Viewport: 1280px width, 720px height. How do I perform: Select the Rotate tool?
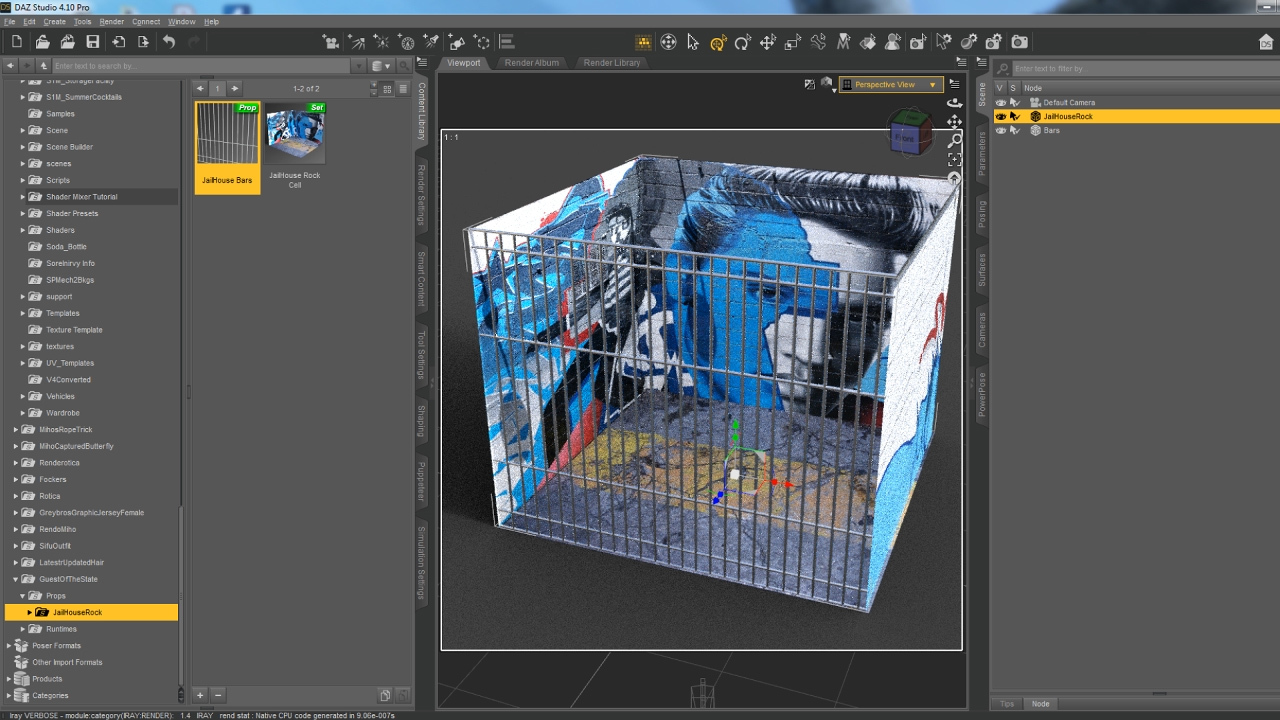click(742, 42)
